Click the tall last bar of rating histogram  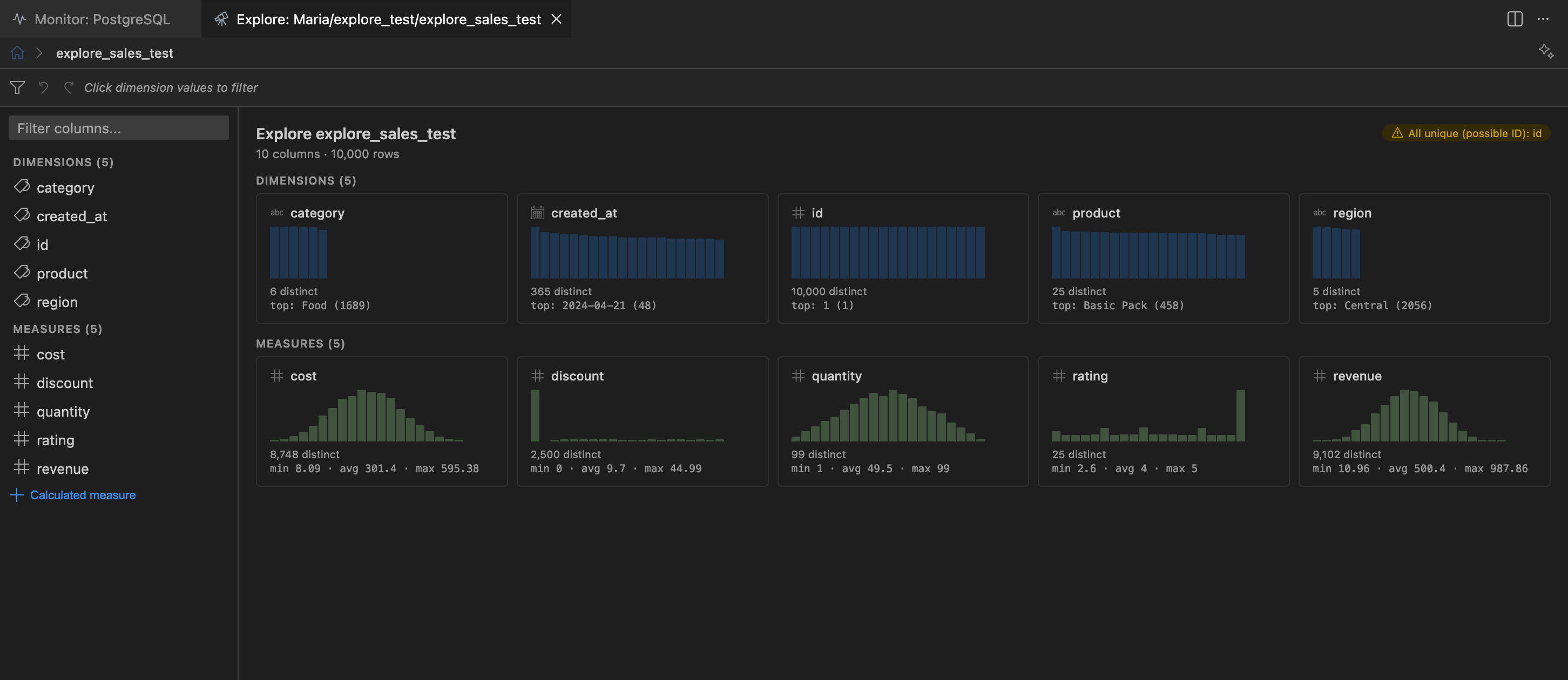click(1240, 416)
